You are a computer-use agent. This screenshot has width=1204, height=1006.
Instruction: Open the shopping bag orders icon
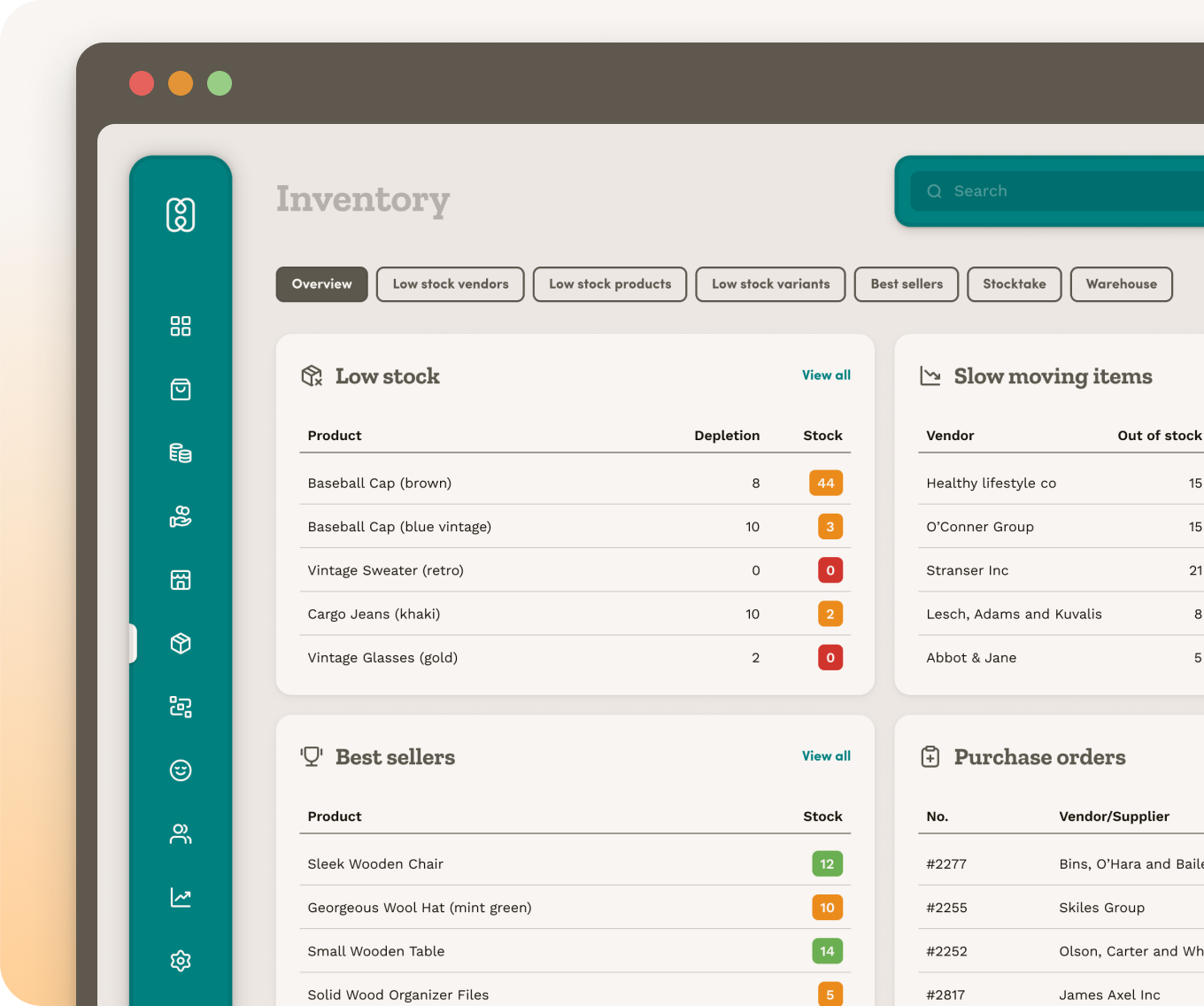click(x=181, y=390)
